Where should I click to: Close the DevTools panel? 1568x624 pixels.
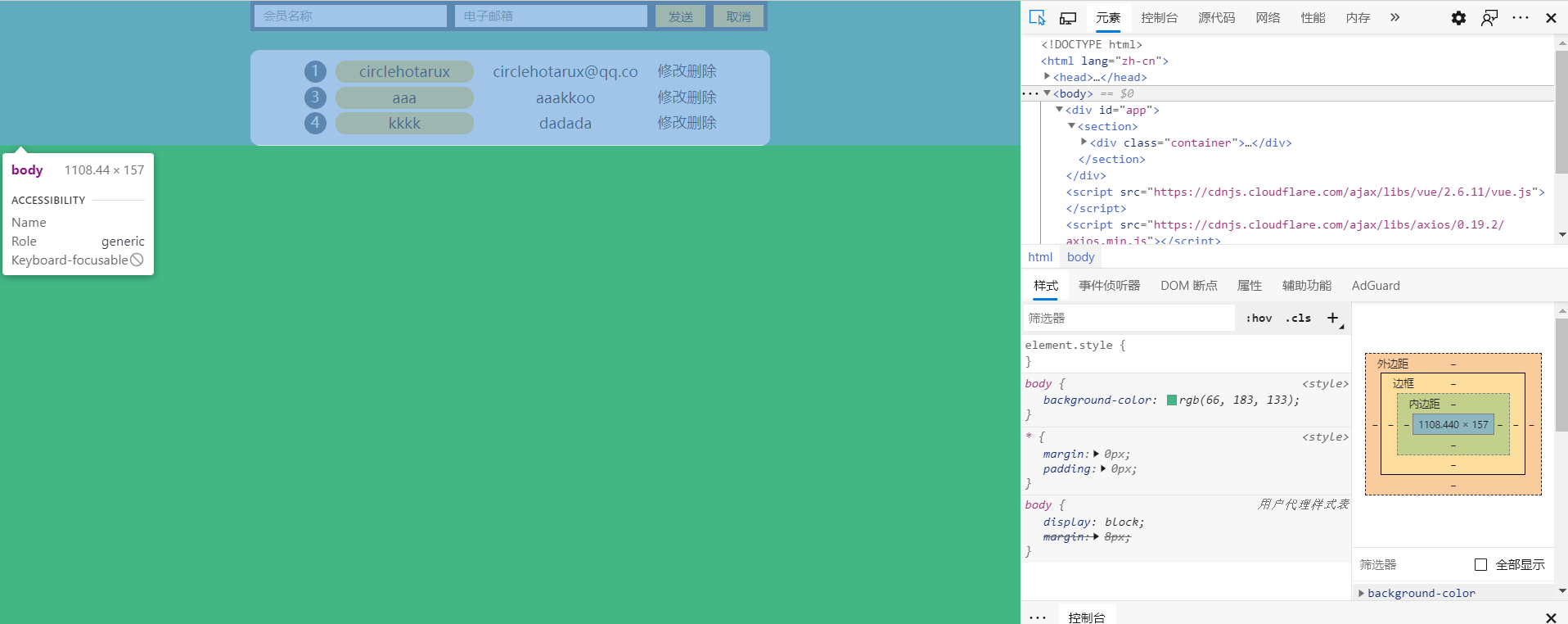[x=1551, y=17]
